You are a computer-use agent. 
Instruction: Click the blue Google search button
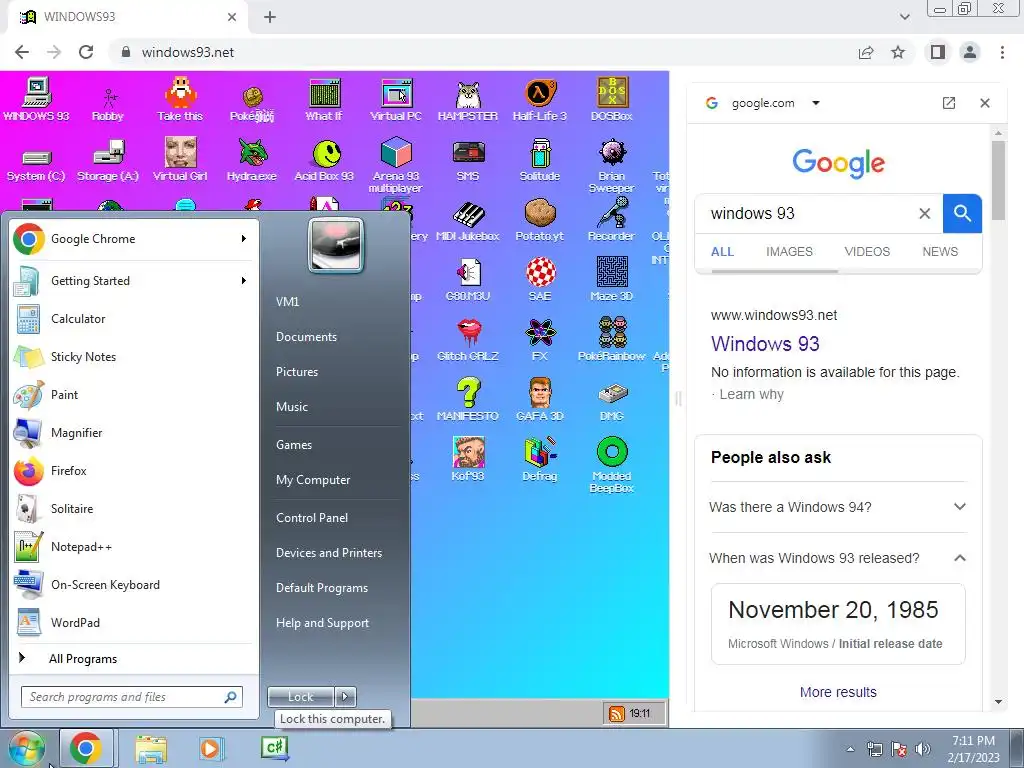962,214
